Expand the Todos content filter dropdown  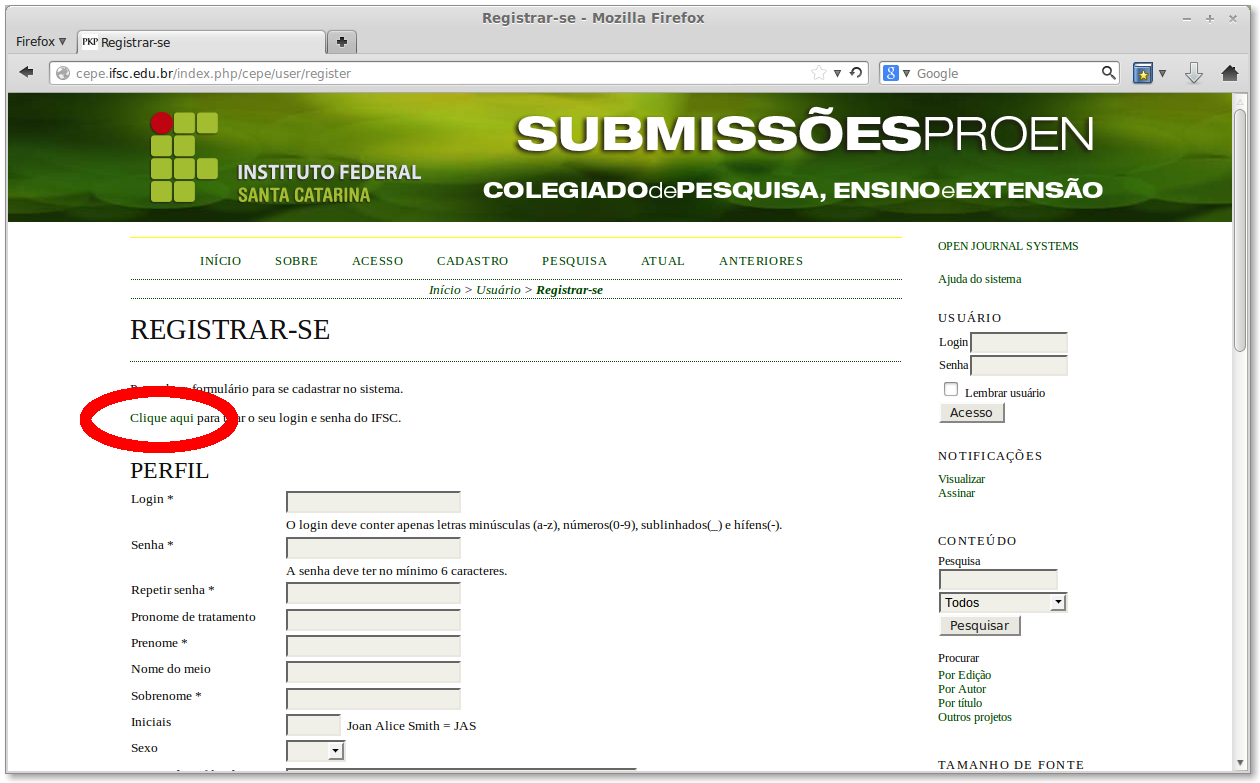coord(1059,602)
